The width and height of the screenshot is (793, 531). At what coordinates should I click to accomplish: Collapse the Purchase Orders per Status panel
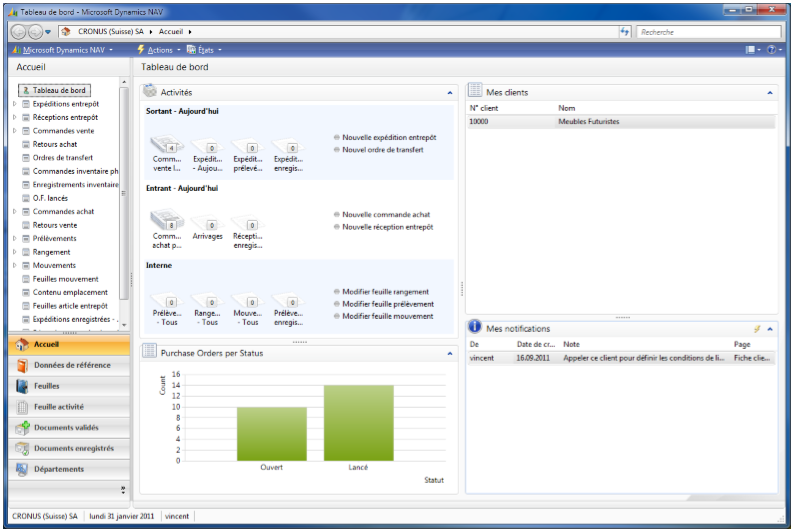pyautogui.click(x=450, y=353)
